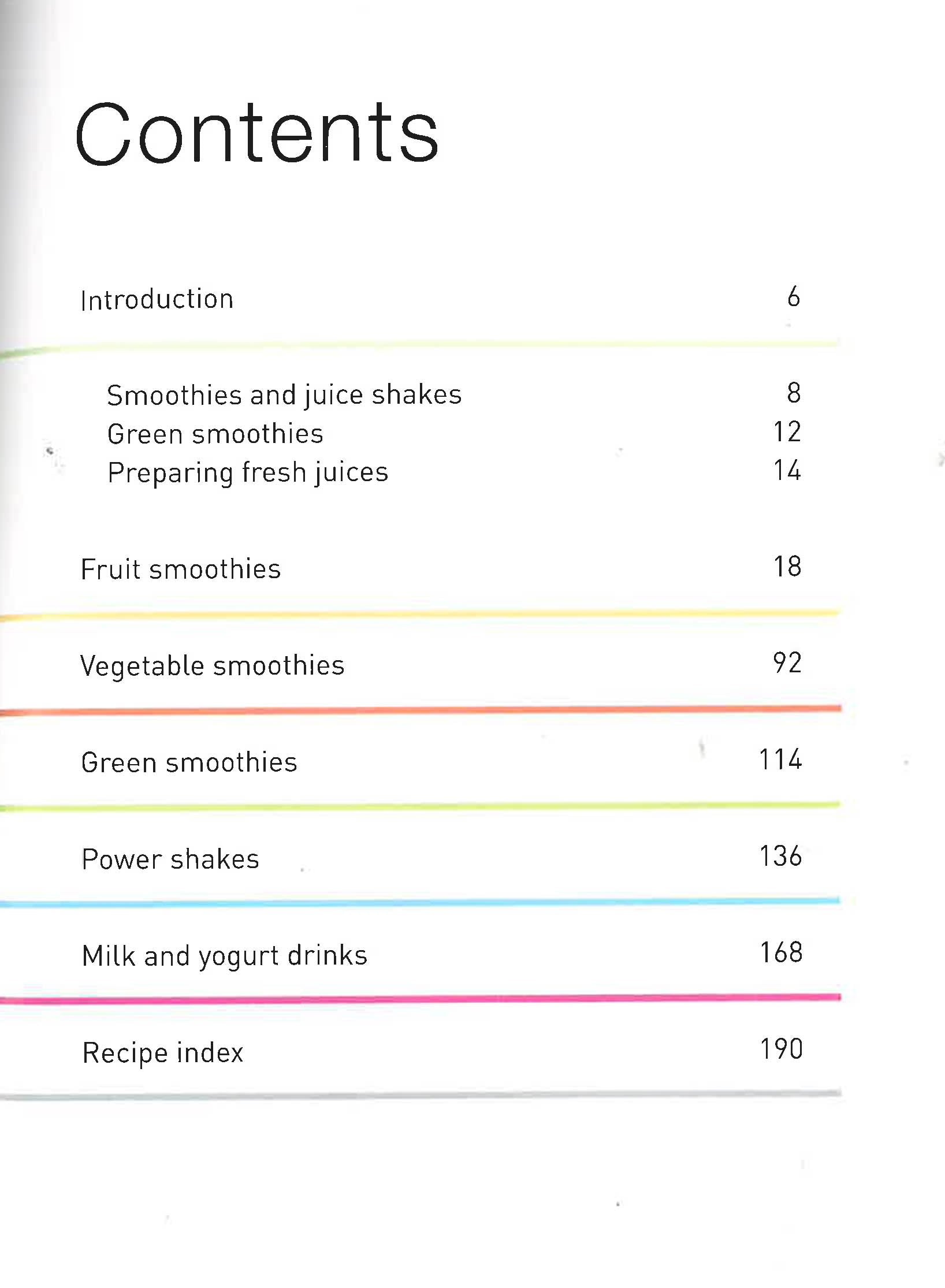This screenshot has height=1288, width=945.
Task: Click page number 6
Action: 794,297
